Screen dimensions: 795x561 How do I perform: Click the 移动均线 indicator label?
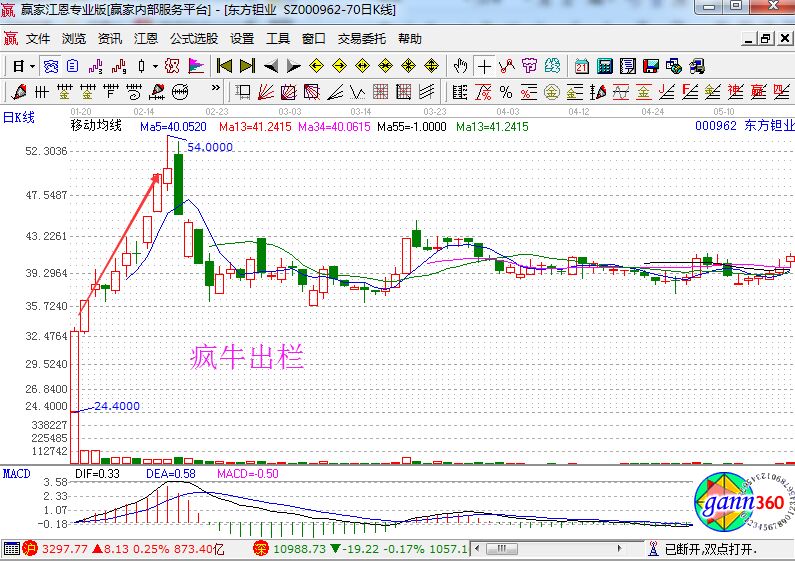click(96, 127)
